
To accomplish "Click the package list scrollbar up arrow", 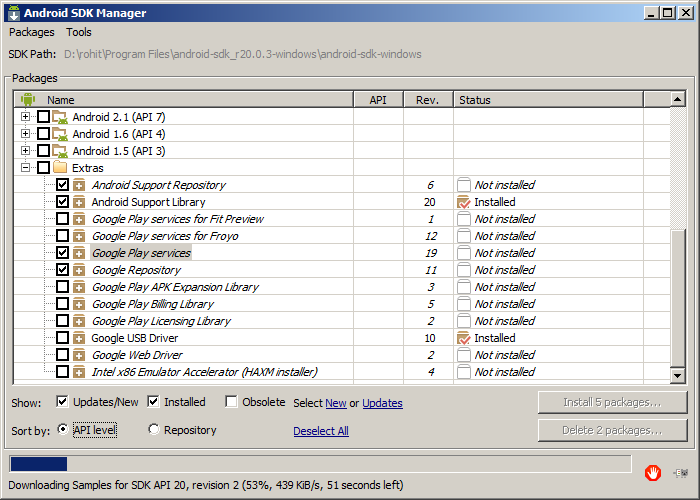I will 678,99.
